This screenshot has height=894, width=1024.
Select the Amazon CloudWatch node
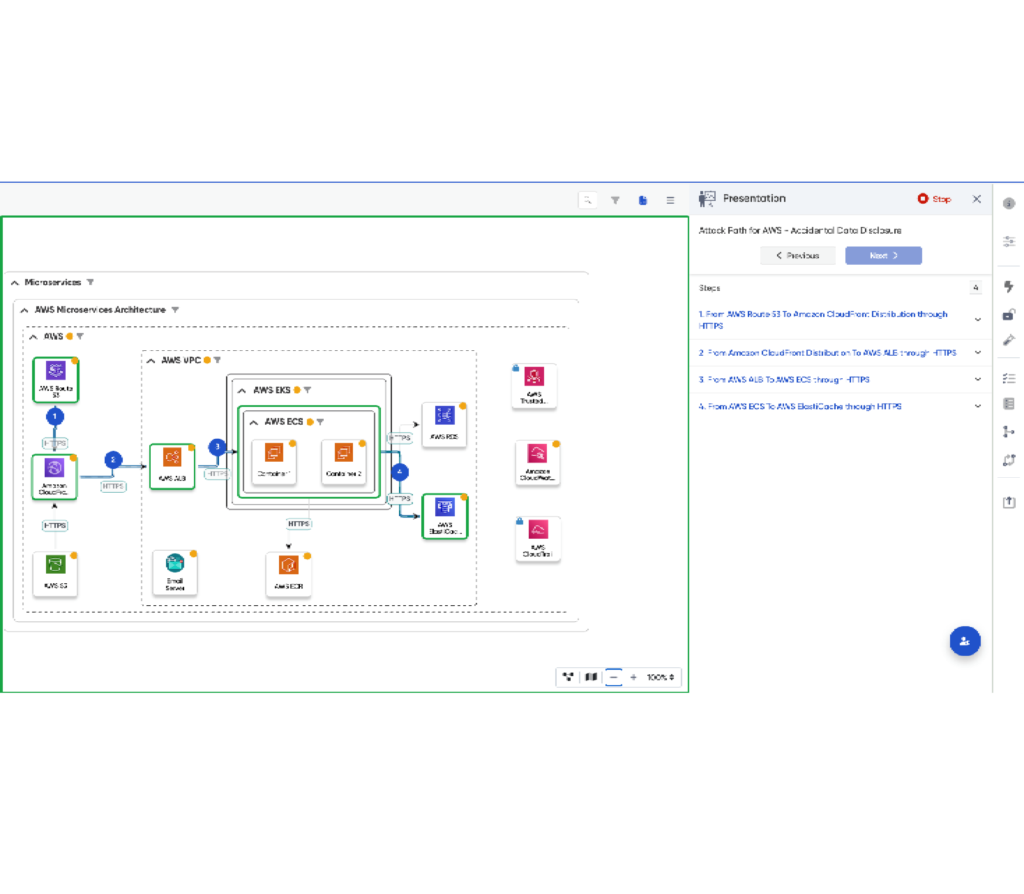point(537,463)
